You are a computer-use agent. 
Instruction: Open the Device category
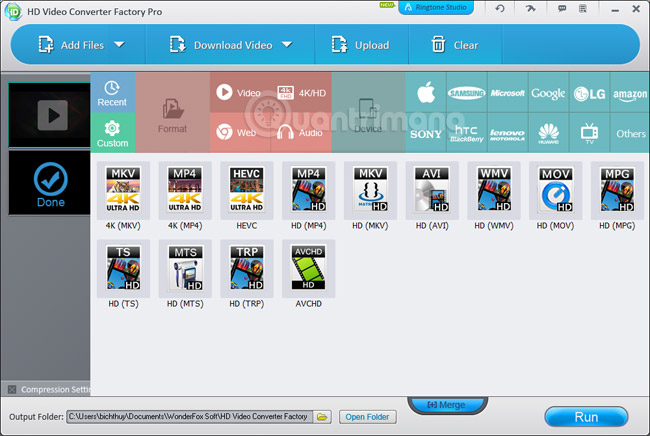point(368,113)
